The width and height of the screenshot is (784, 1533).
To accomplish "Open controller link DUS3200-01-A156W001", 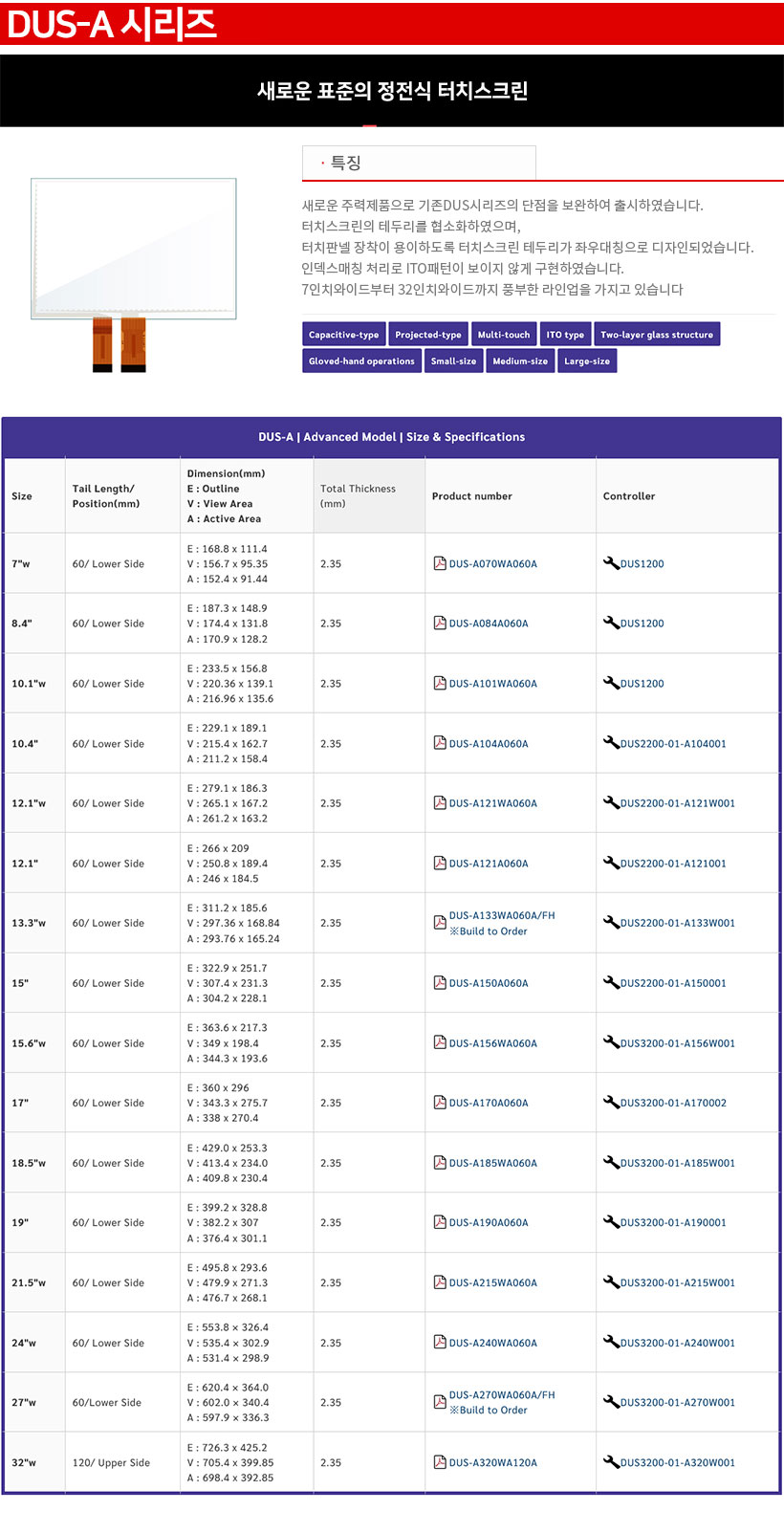I will (x=678, y=1043).
